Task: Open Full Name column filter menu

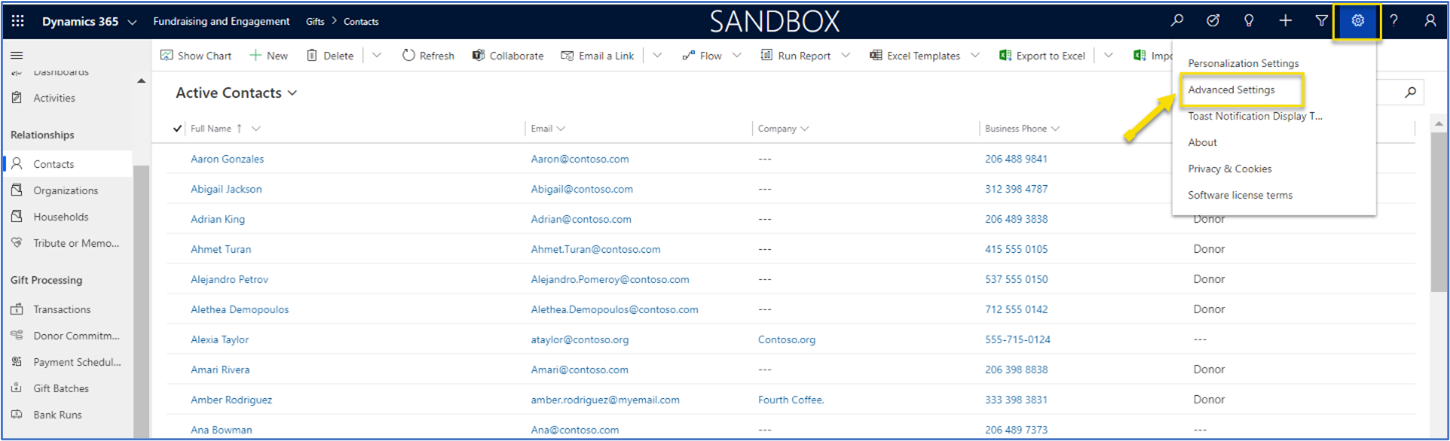Action: click(x=256, y=129)
